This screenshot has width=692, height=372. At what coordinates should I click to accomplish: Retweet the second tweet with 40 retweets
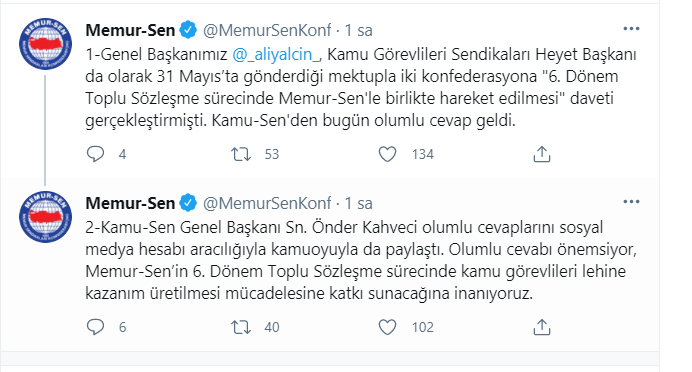coord(241,327)
